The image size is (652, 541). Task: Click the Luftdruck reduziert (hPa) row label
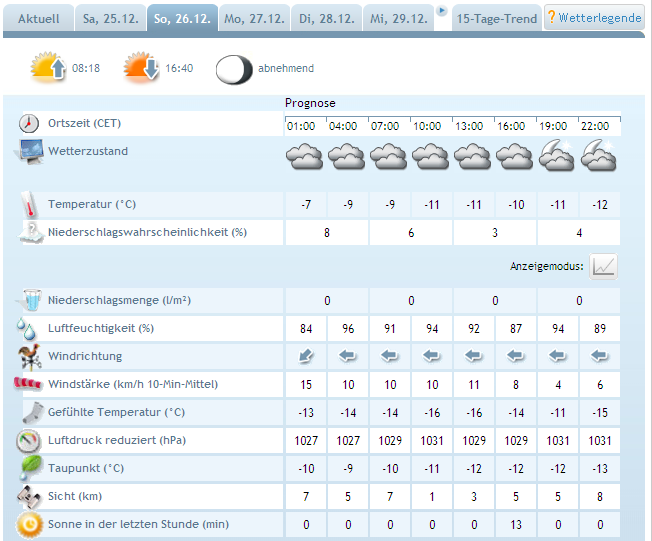117,440
